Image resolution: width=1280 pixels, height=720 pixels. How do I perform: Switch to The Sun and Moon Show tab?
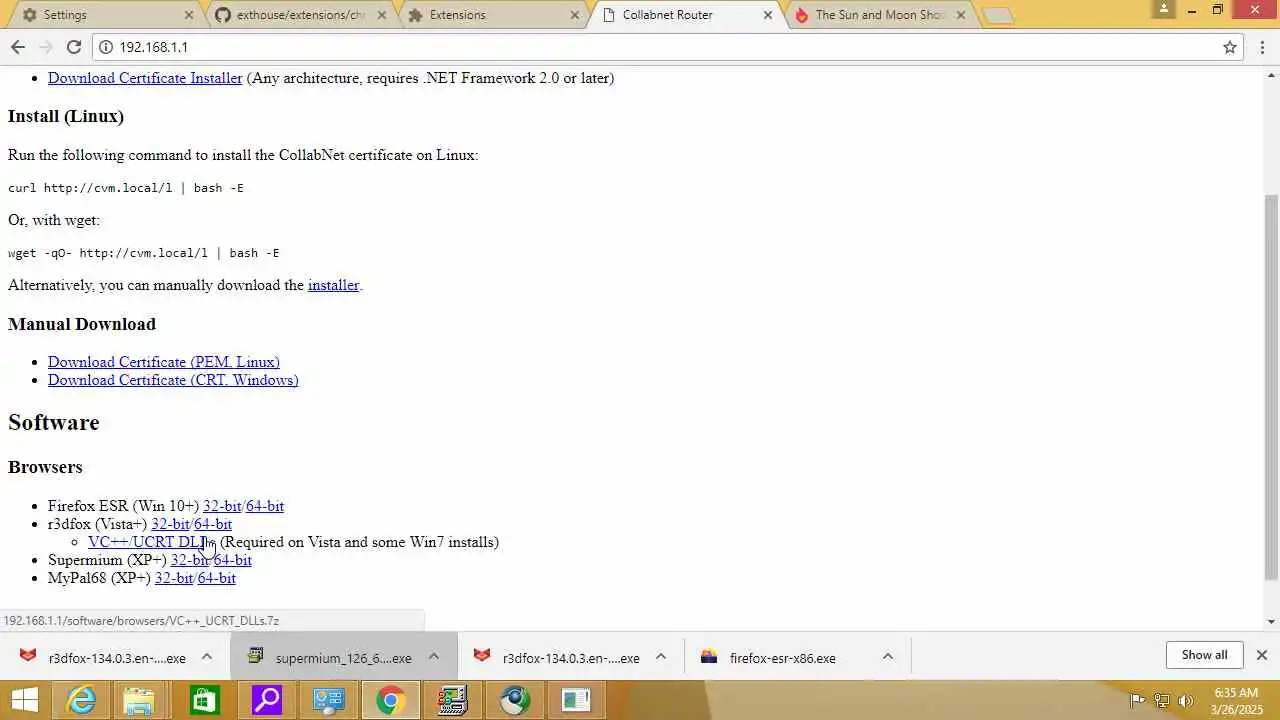pyautogui.click(x=880, y=15)
